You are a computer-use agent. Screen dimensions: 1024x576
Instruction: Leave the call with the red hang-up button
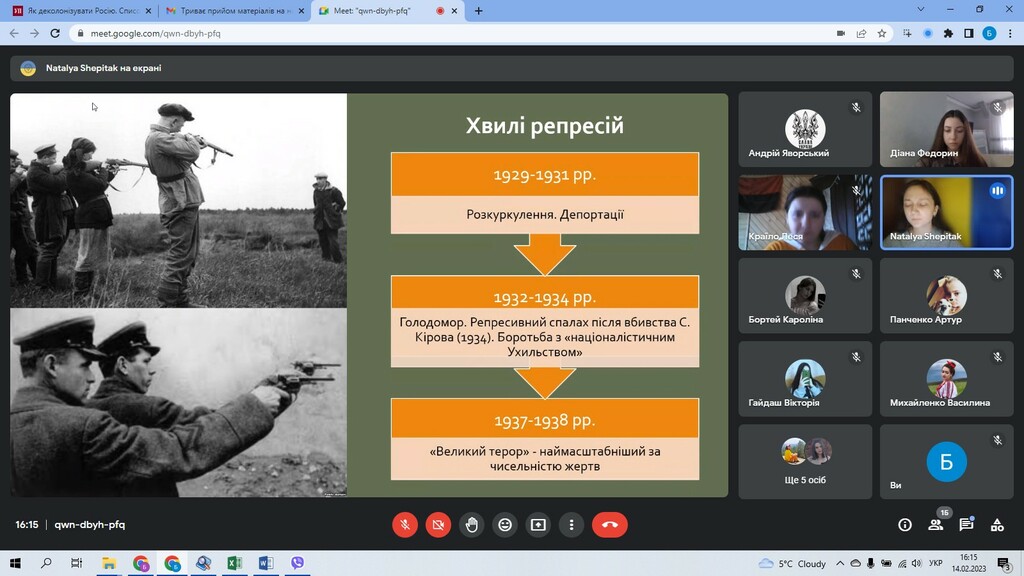[610, 524]
